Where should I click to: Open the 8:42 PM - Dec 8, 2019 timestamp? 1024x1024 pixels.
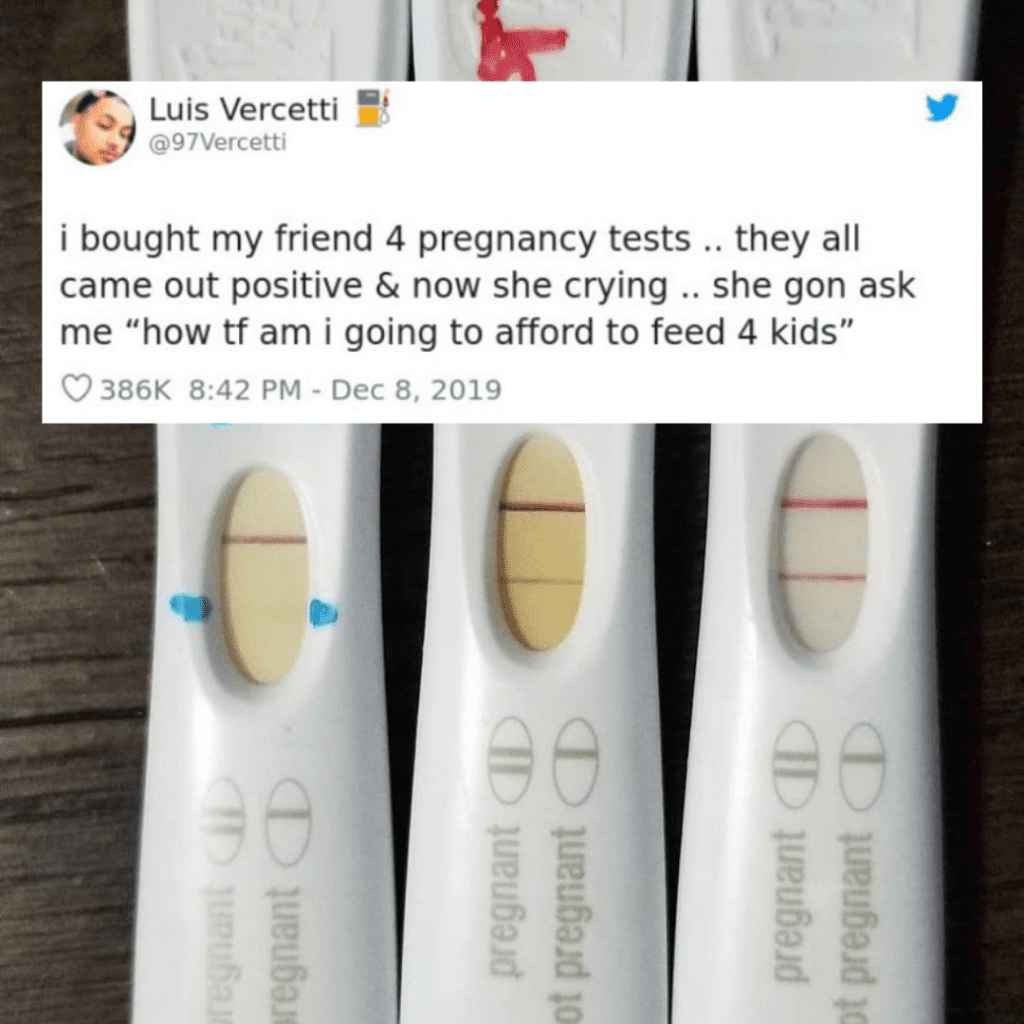pyautogui.click(x=345, y=390)
